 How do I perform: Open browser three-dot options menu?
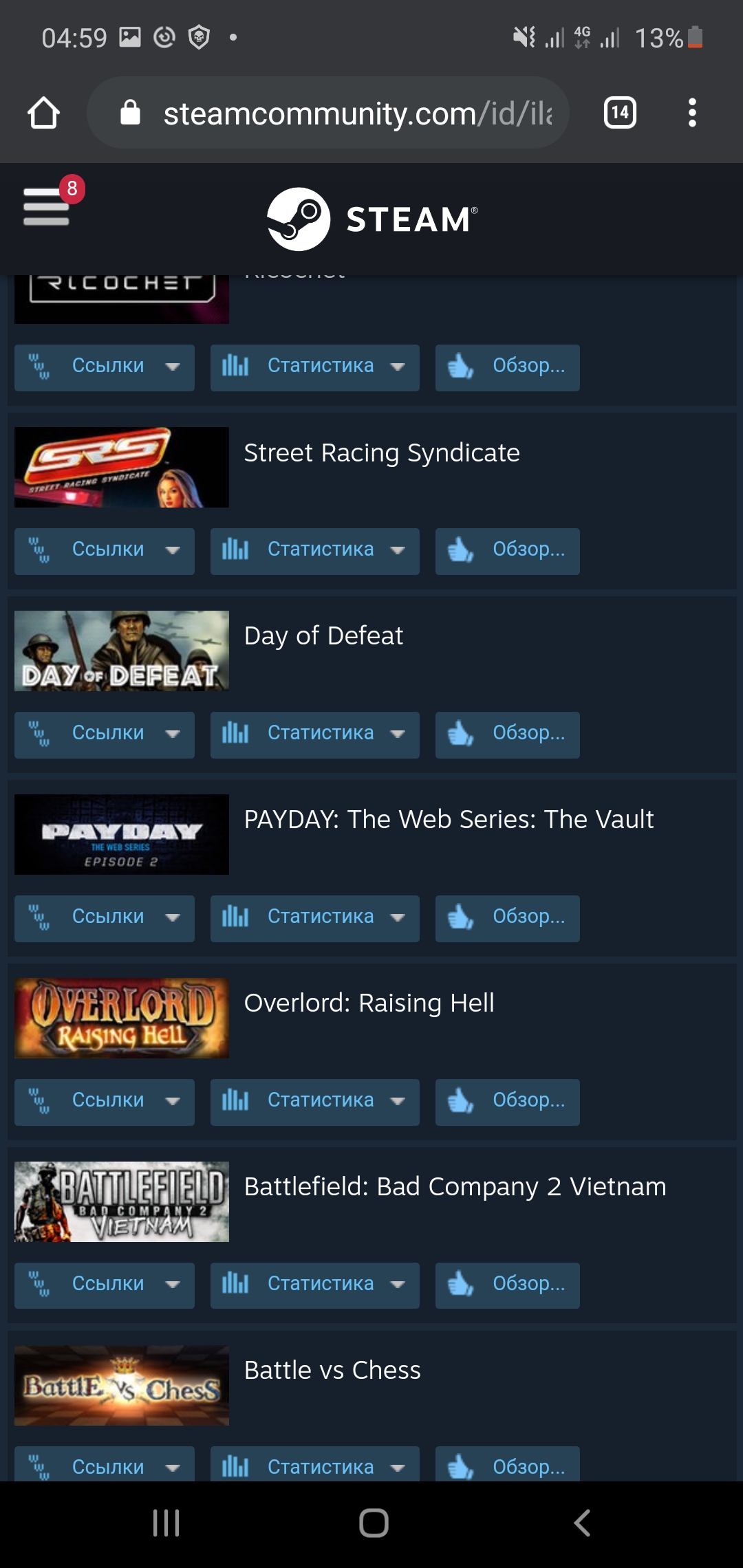coord(692,113)
